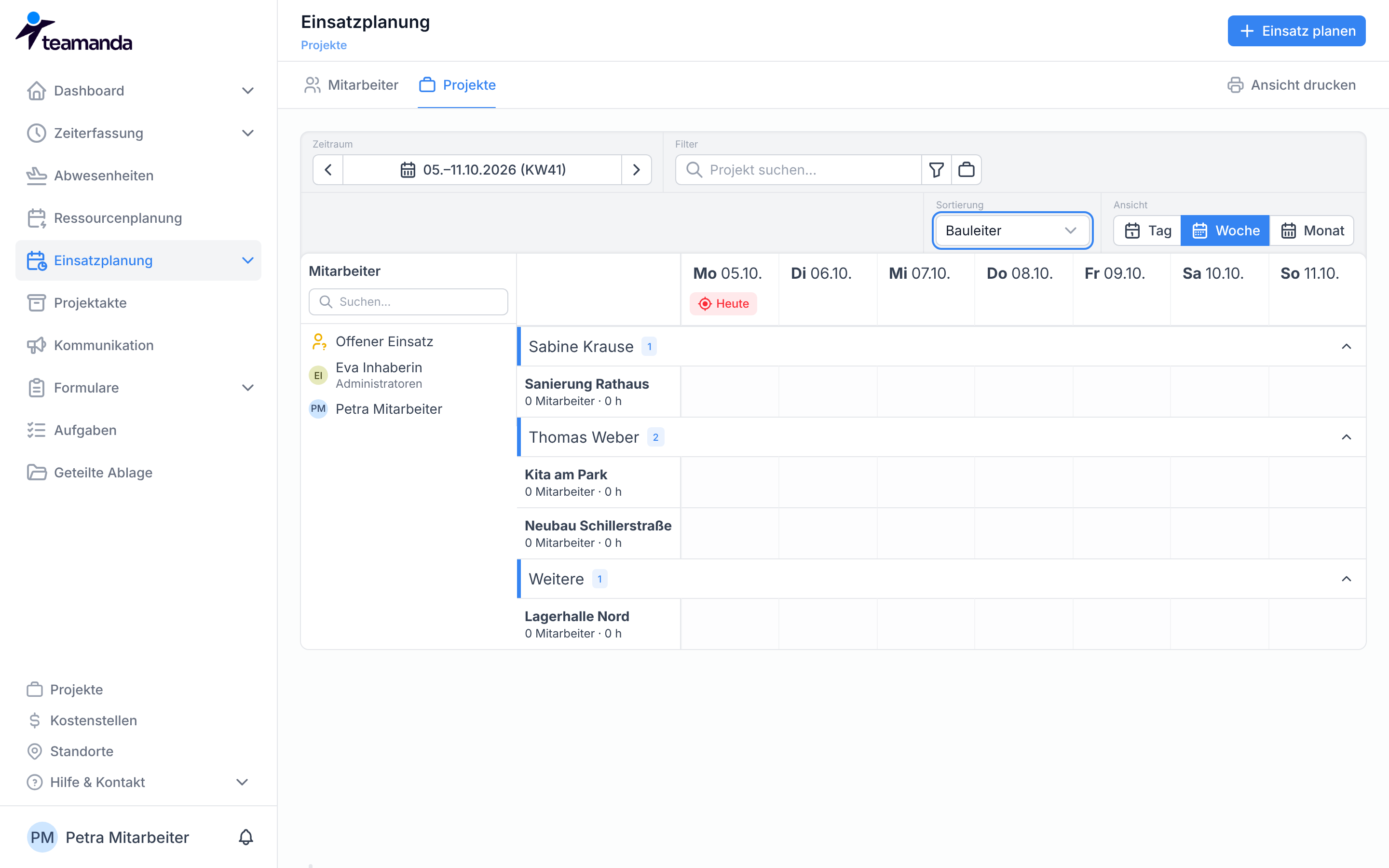Open Ressourcenplanung in sidebar
This screenshot has width=1389, height=868.
click(x=138, y=218)
